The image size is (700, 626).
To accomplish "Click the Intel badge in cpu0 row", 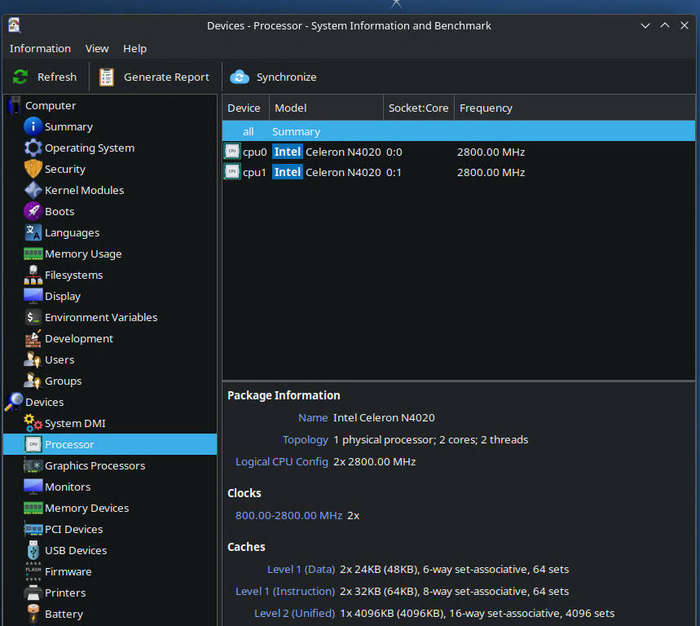I will [288, 152].
